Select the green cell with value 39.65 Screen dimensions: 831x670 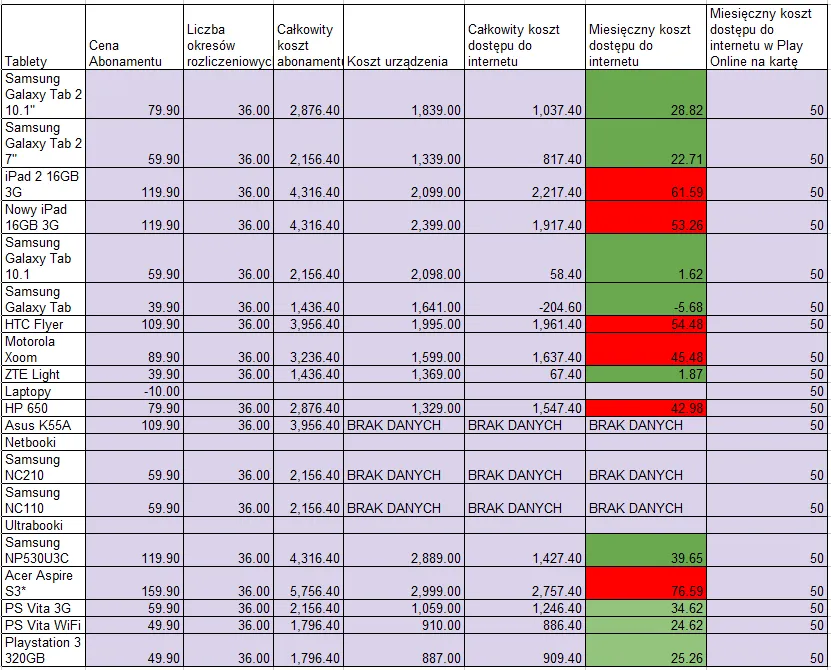646,550
